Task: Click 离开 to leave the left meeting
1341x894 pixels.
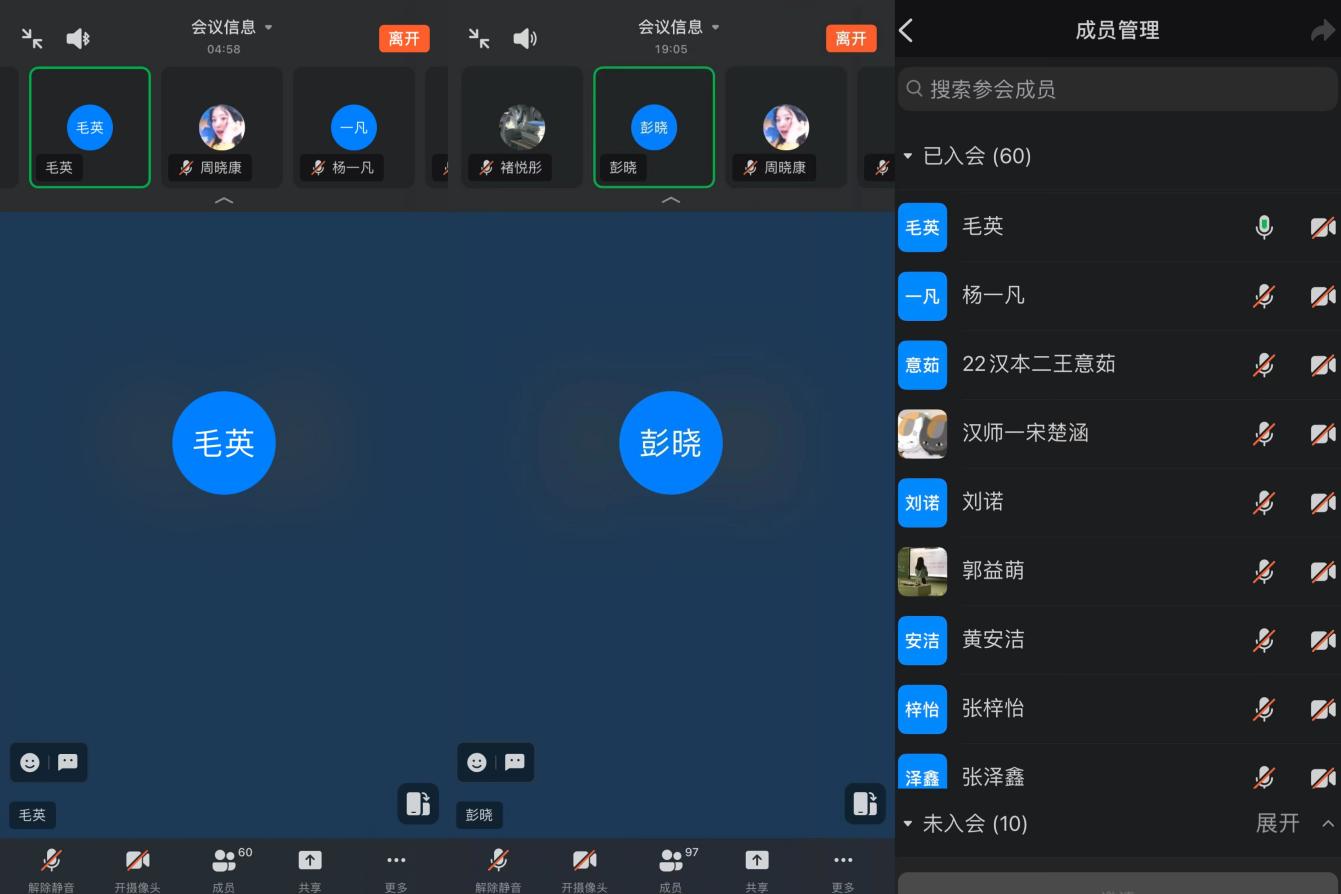Action: pyautogui.click(x=404, y=39)
